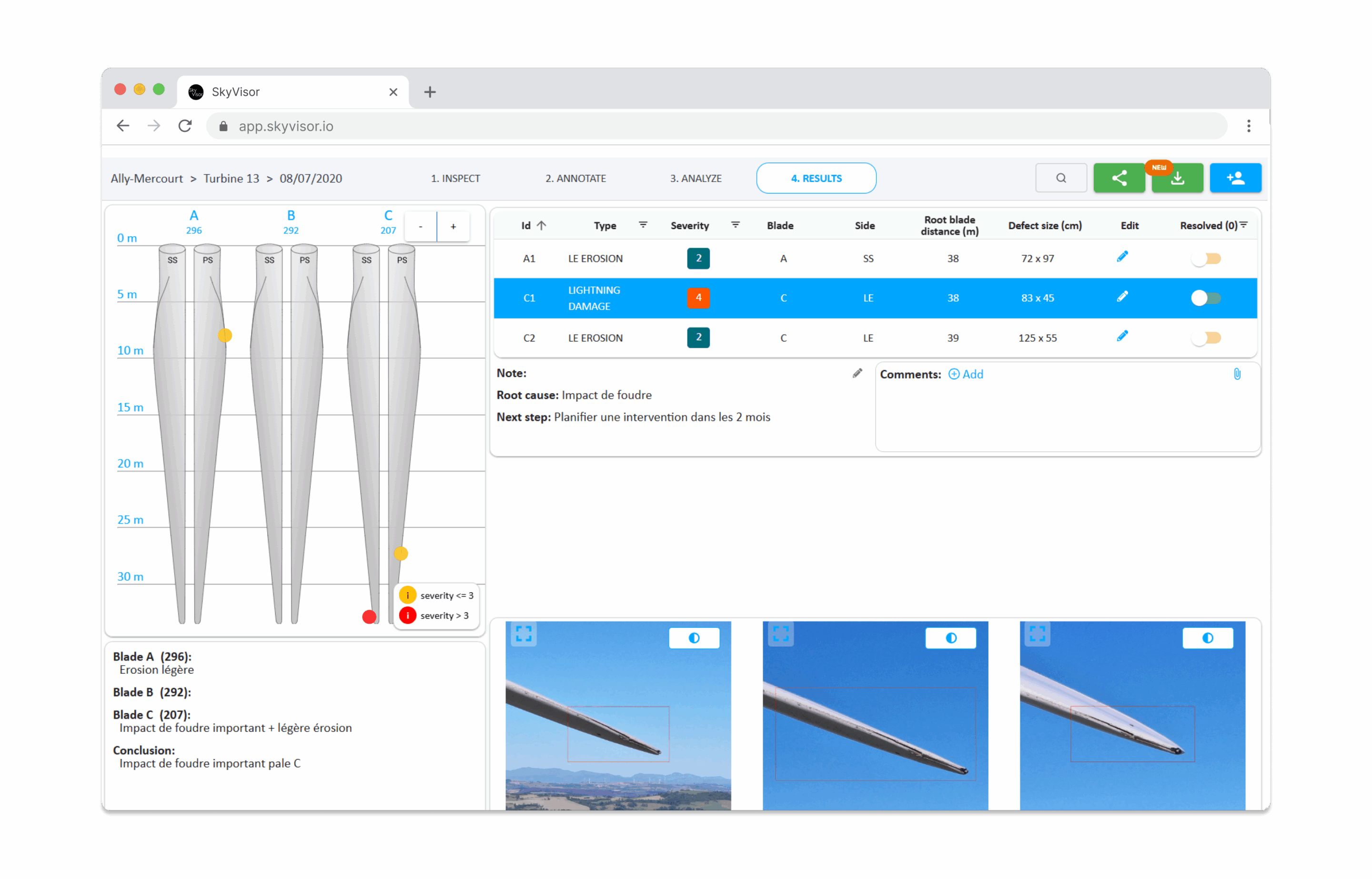This screenshot has width=1372, height=879.
Task: Click the comments paperclip attachment icon
Action: 1237,374
